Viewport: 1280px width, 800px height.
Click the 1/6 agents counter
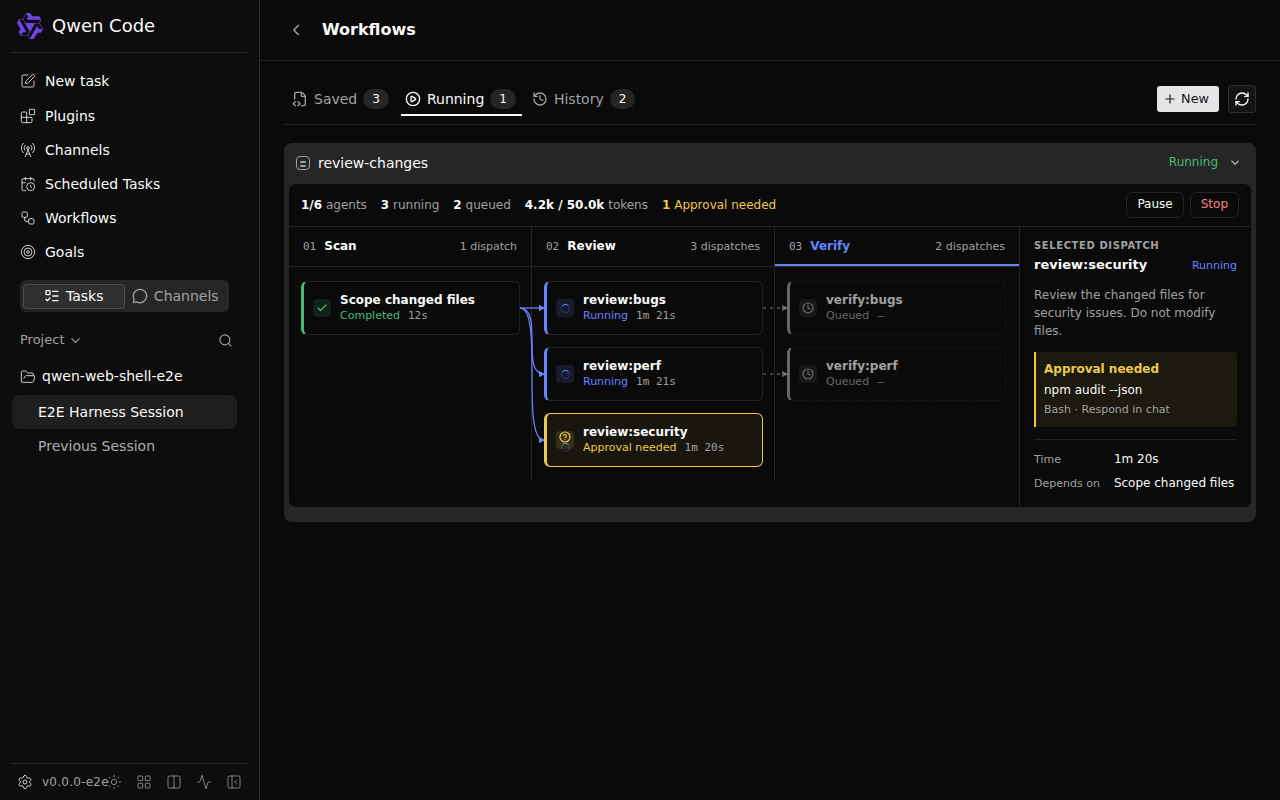click(x=334, y=205)
